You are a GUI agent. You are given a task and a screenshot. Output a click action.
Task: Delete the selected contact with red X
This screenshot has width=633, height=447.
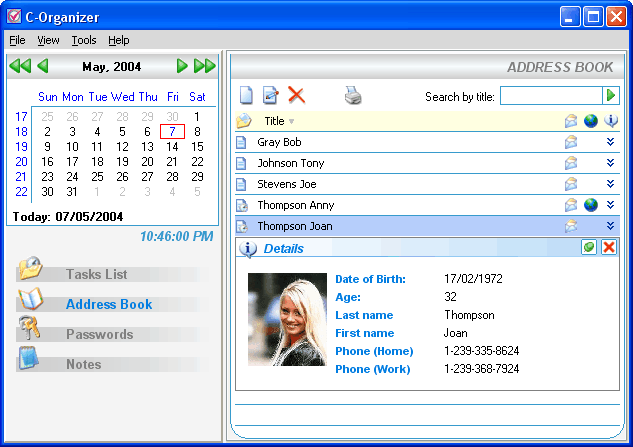(x=296, y=96)
